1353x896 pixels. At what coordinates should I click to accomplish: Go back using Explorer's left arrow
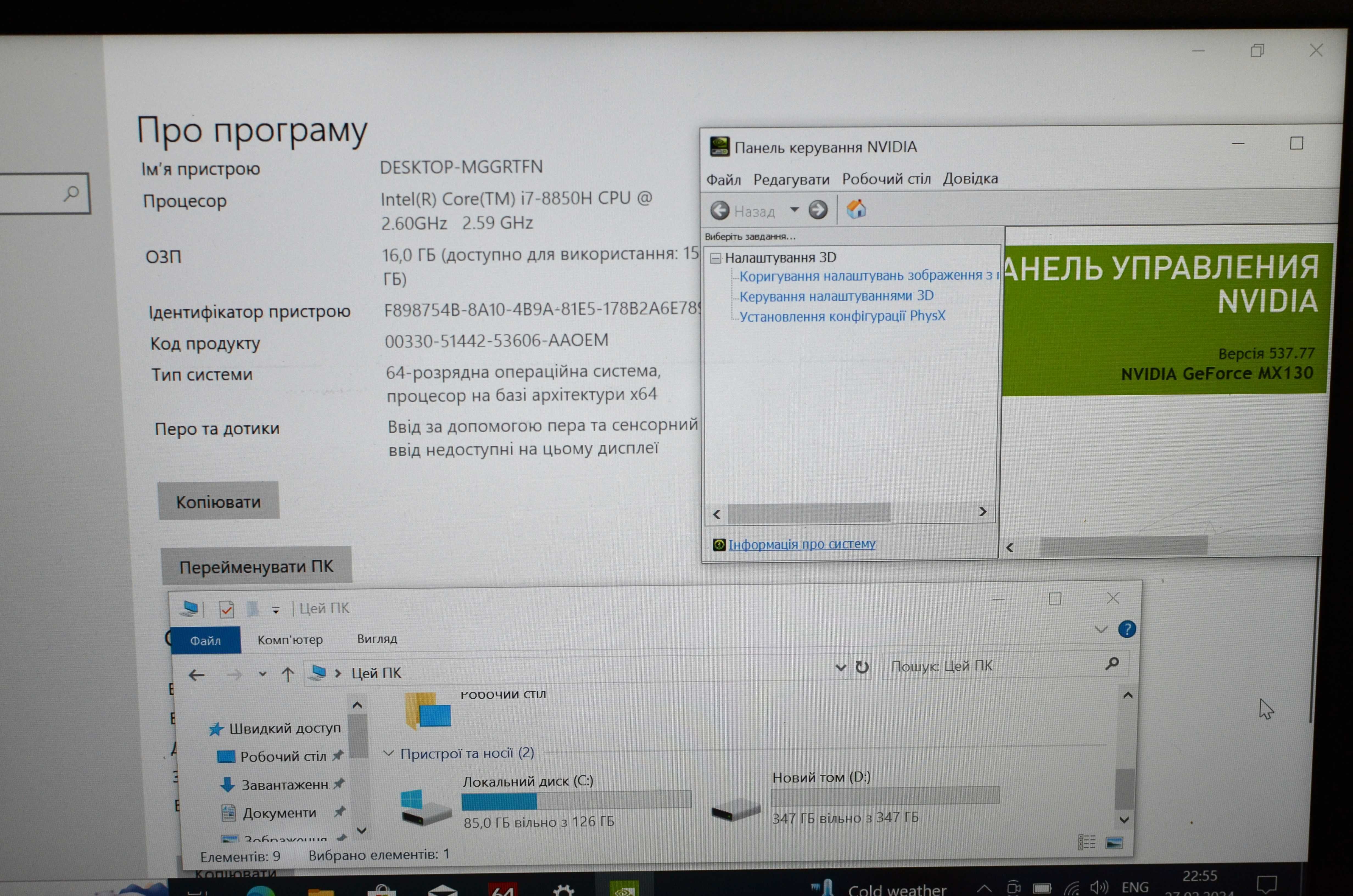[x=197, y=675]
